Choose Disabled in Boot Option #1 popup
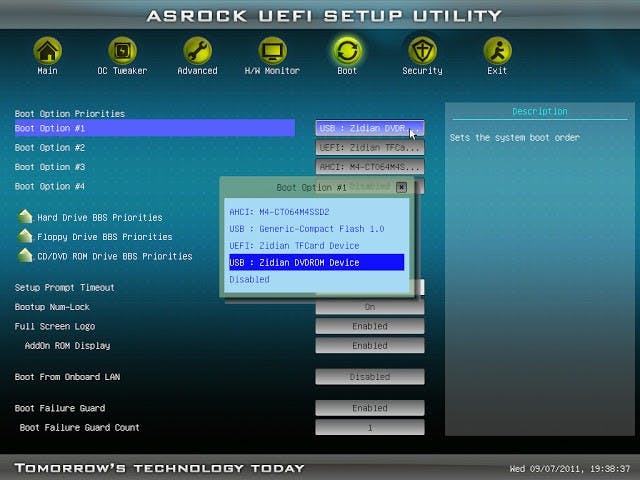Viewport: 640px width, 480px height. coord(316,279)
